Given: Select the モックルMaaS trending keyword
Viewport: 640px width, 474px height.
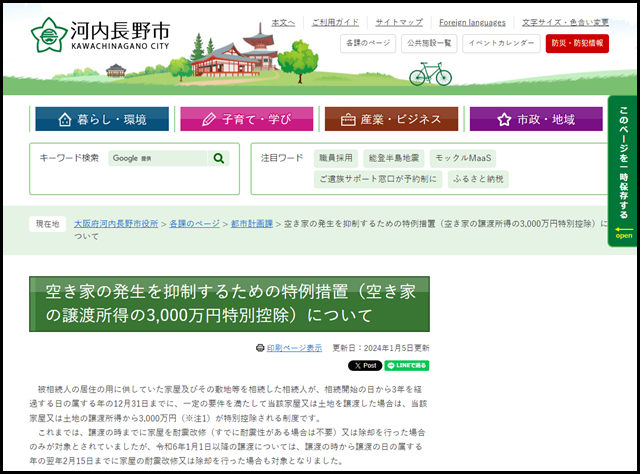Looking at the screenshot, I should coord(463,158).
